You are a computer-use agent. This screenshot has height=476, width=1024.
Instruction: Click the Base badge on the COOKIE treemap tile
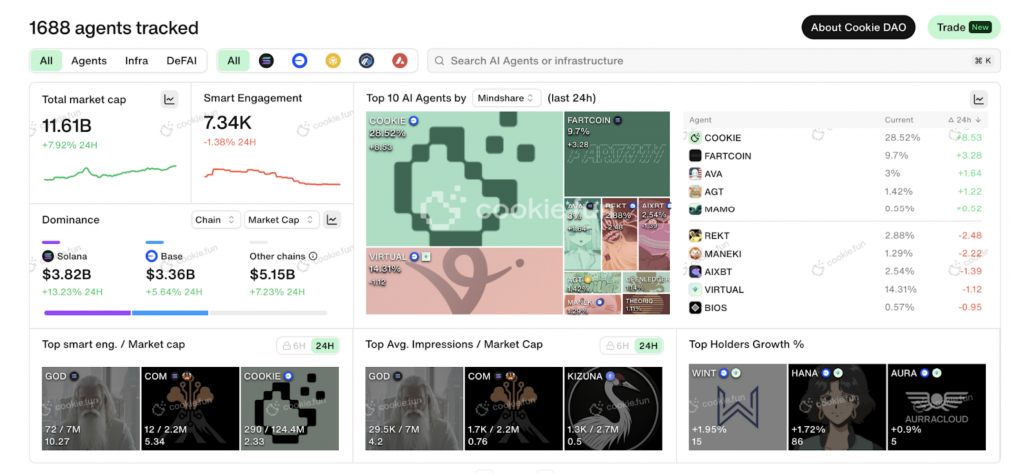tap(413, 121)
